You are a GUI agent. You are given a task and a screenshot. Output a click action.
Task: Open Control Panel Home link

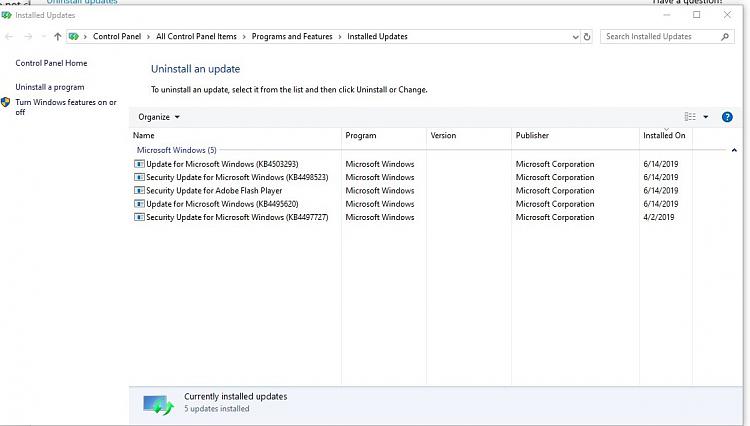(x=51, y=63)
